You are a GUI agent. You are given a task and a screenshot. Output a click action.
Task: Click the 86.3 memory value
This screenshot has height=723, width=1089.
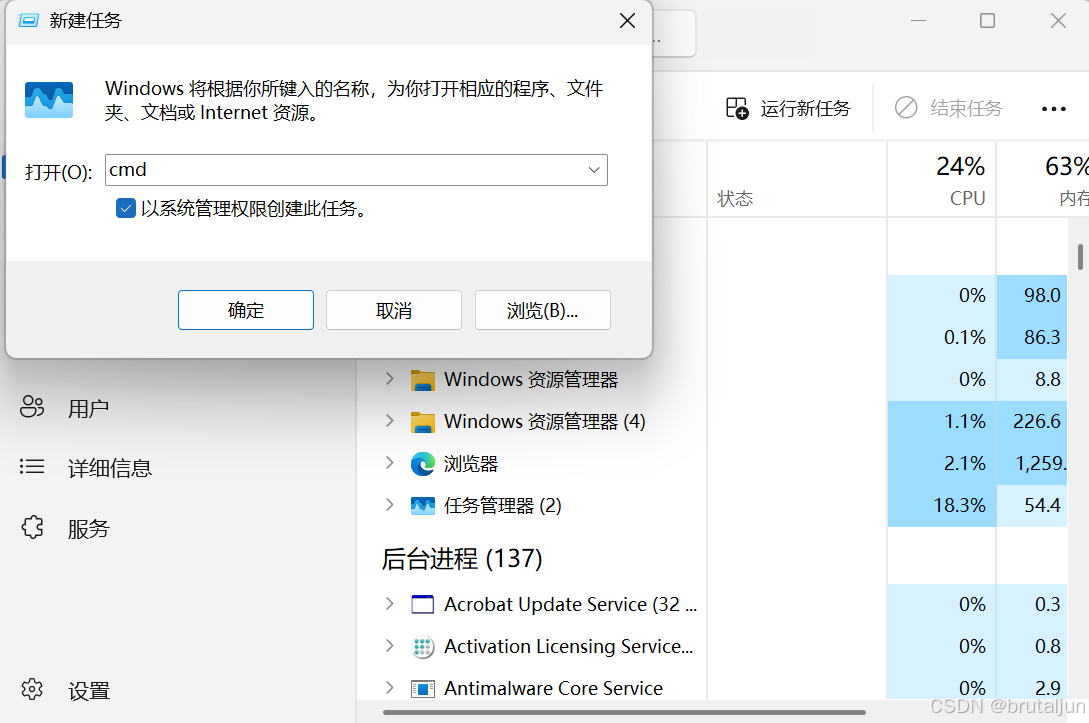(x=1042, y=338)
